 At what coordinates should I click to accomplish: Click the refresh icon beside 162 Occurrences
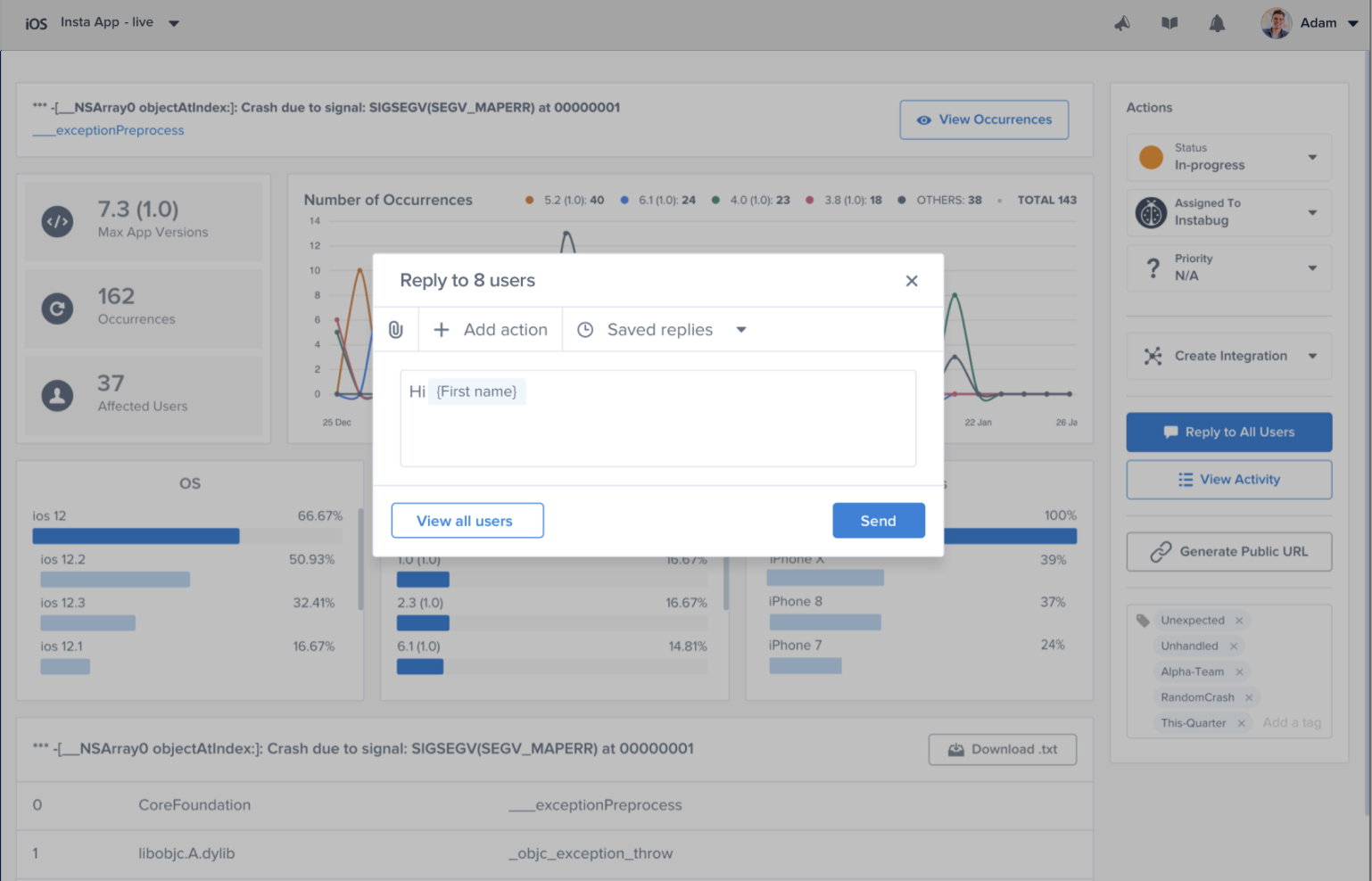coord(57,309)
